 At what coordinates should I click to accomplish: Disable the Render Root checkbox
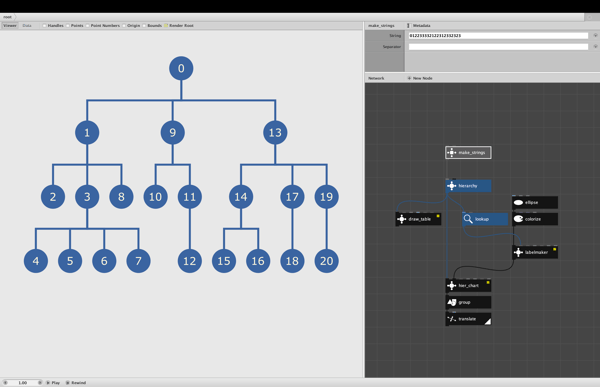point(166,26)
